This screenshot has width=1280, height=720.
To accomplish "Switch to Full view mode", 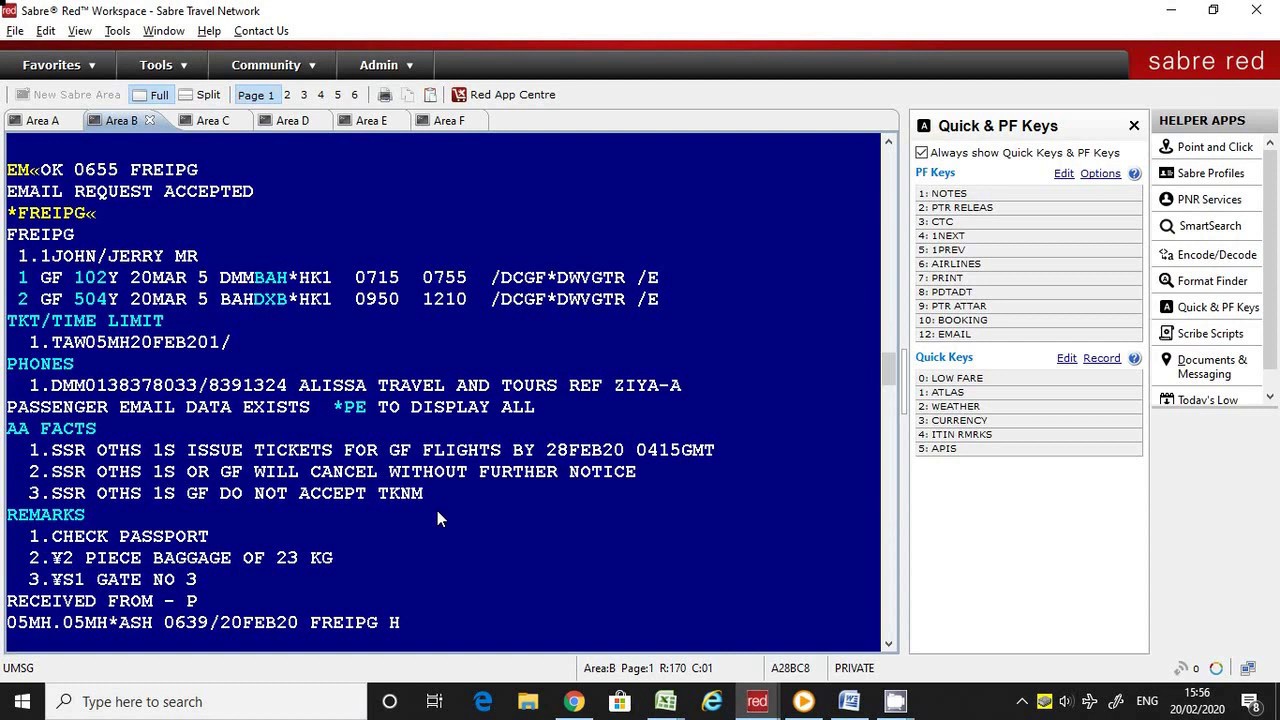I will pos(151,95).
